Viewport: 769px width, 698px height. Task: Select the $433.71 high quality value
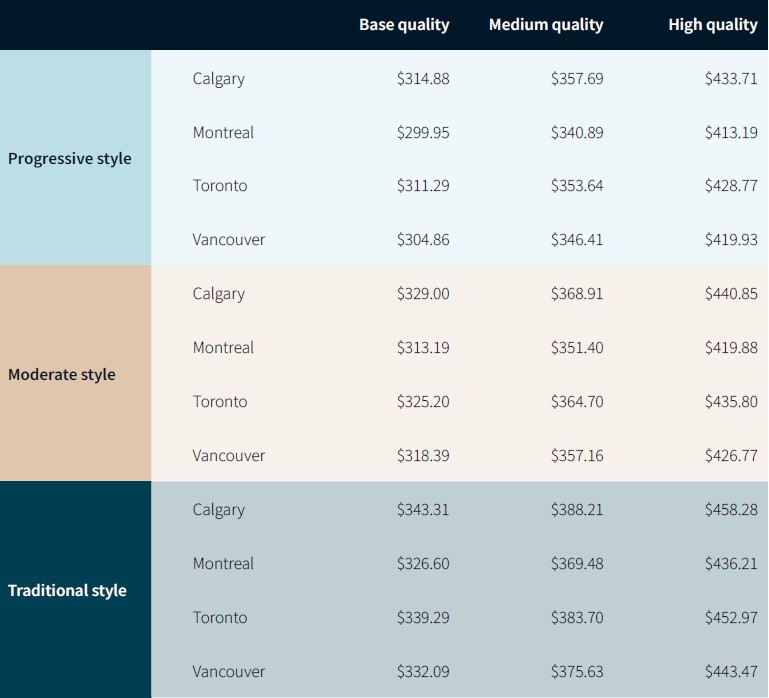click(x=731, y=78)
